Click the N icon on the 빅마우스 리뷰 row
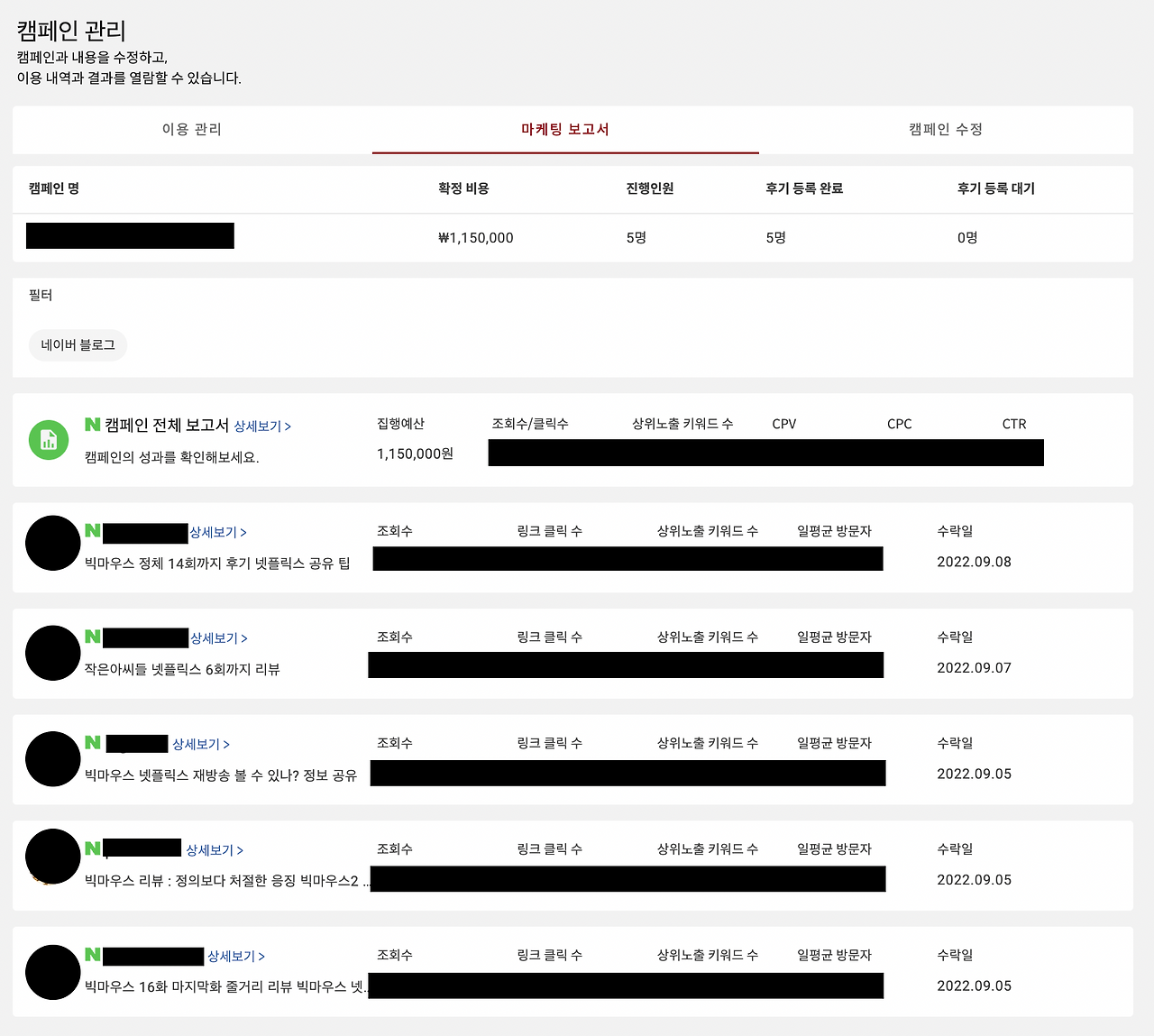The height and width of the screenshot is (1036, 1154). tap(93, 848)
